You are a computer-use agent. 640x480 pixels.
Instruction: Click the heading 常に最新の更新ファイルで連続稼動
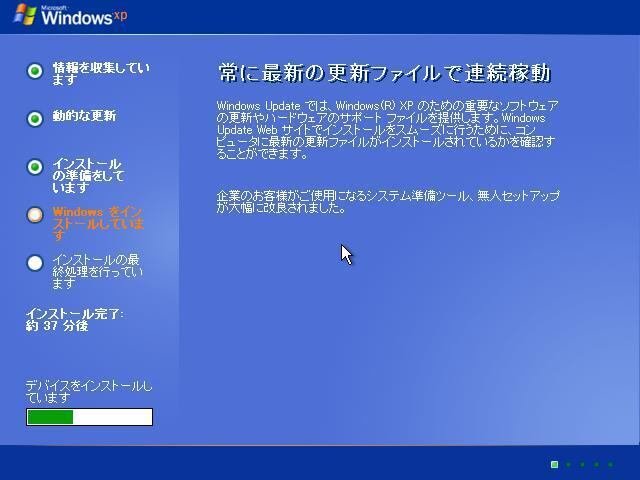[x=385, y=73]
